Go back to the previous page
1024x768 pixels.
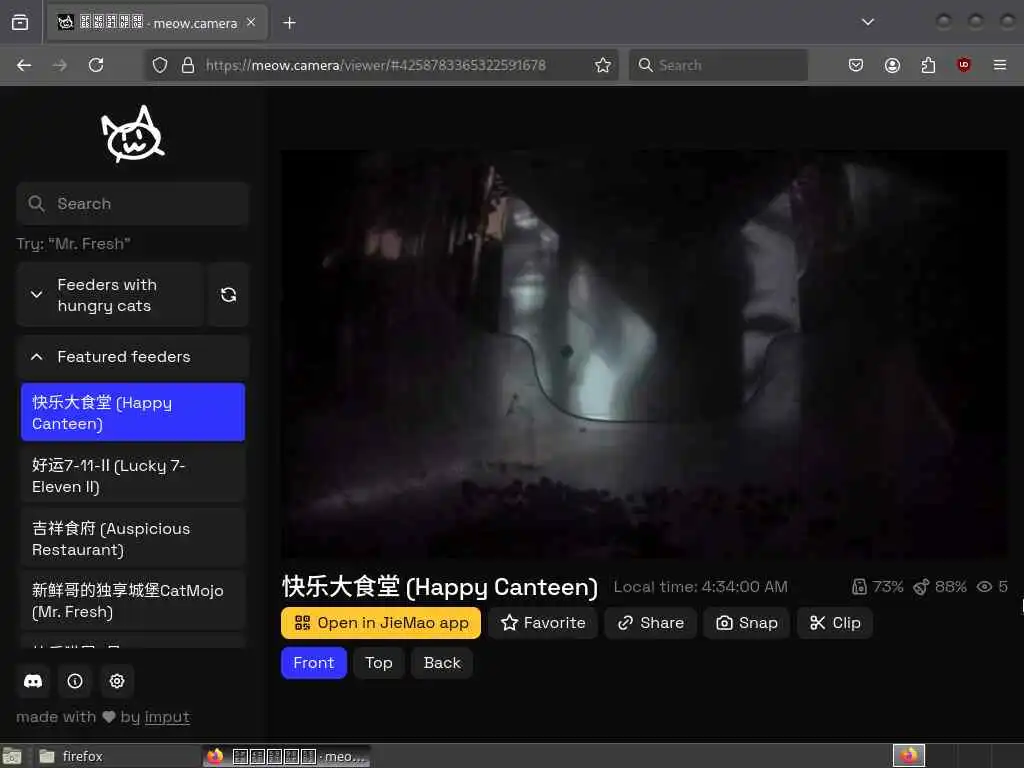[24, 65]
